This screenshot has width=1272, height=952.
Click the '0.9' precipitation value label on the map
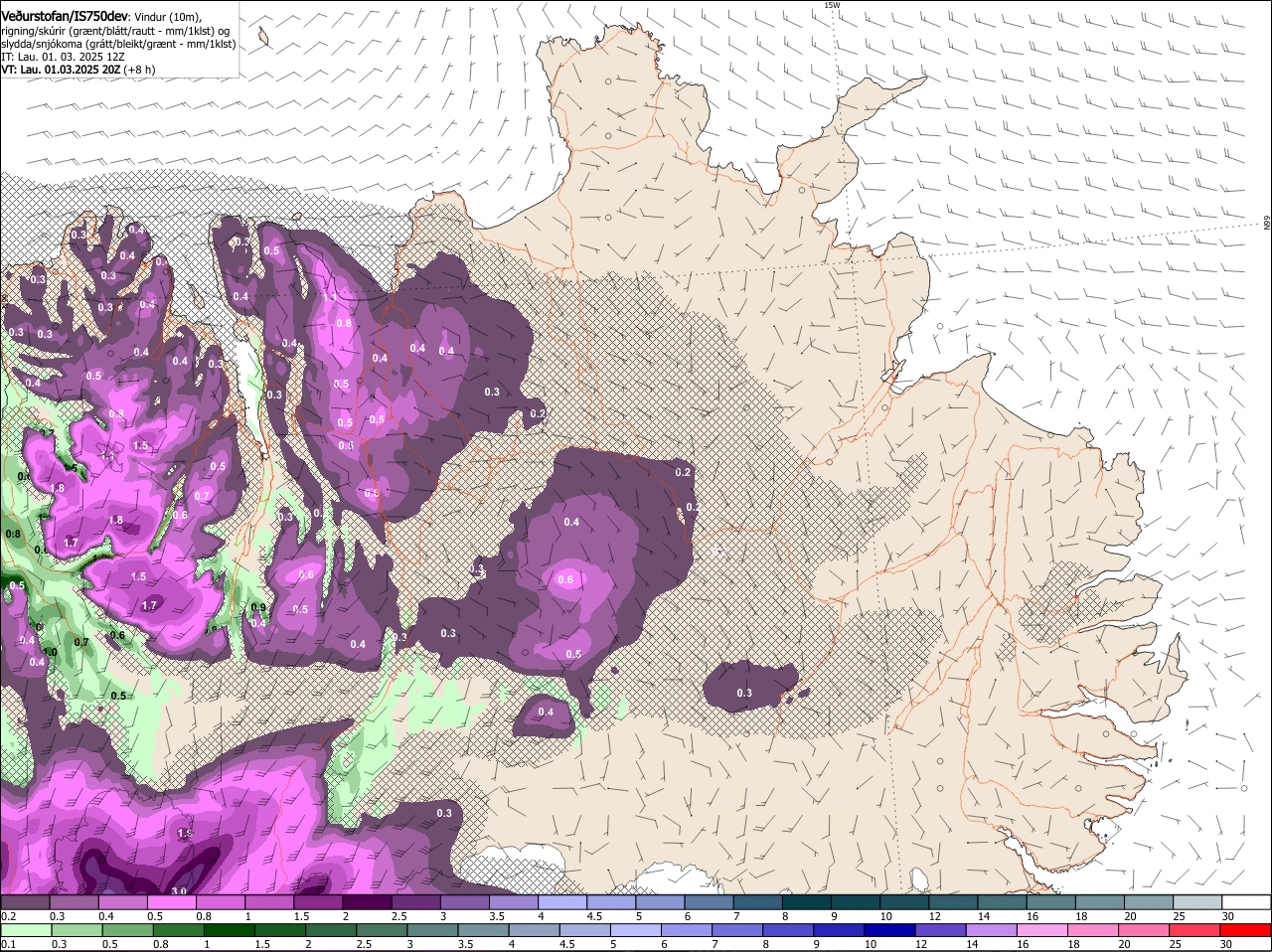click(x=259, y=607)
